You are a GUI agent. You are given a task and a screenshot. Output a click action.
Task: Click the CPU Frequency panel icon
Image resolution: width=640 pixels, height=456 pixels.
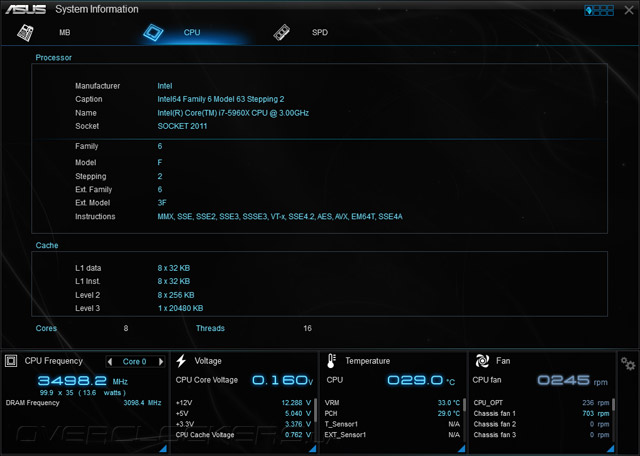(x=11, y=361)
